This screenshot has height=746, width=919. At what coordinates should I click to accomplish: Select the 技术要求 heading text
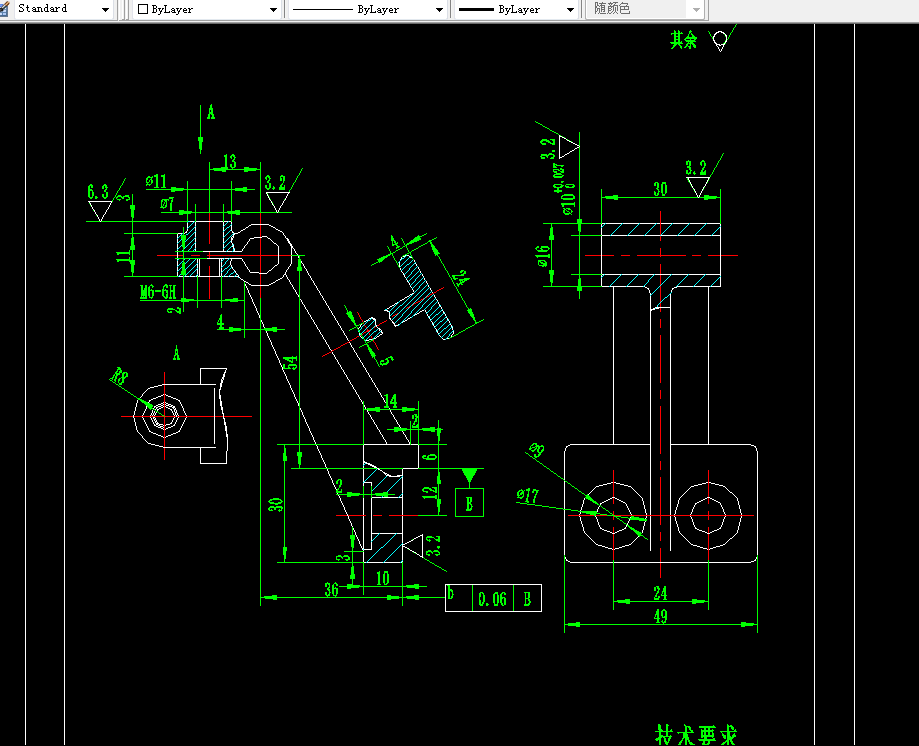[x=696, y=735]
